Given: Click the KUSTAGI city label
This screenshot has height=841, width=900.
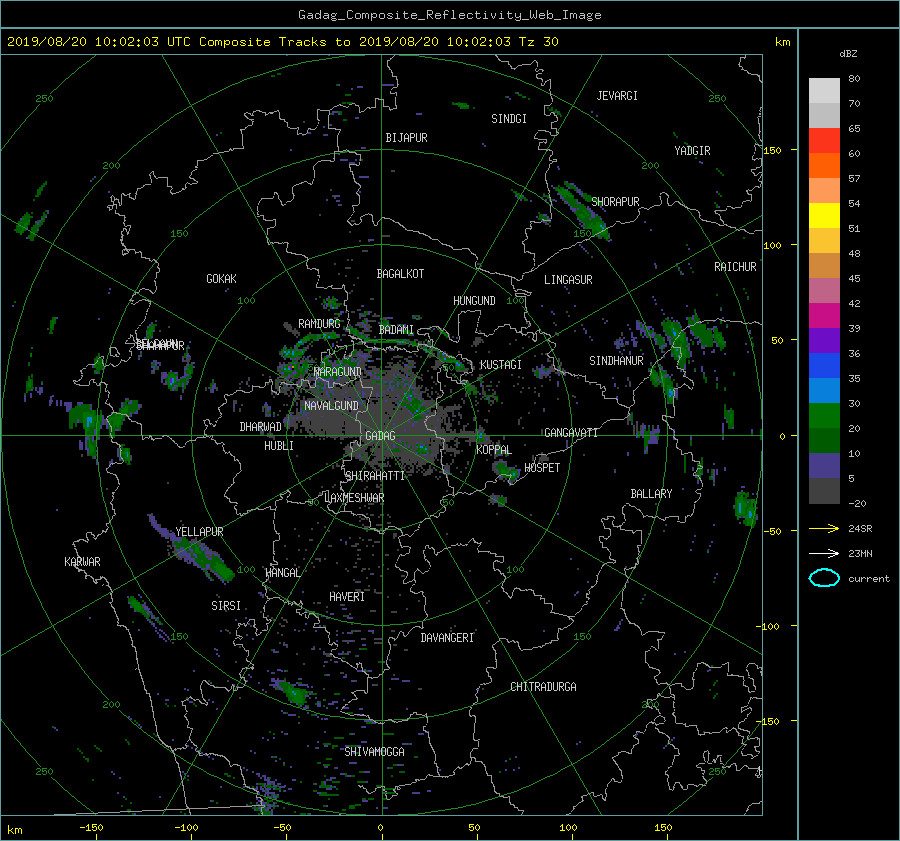Looking at the screenshot, I should coord(501,365).
